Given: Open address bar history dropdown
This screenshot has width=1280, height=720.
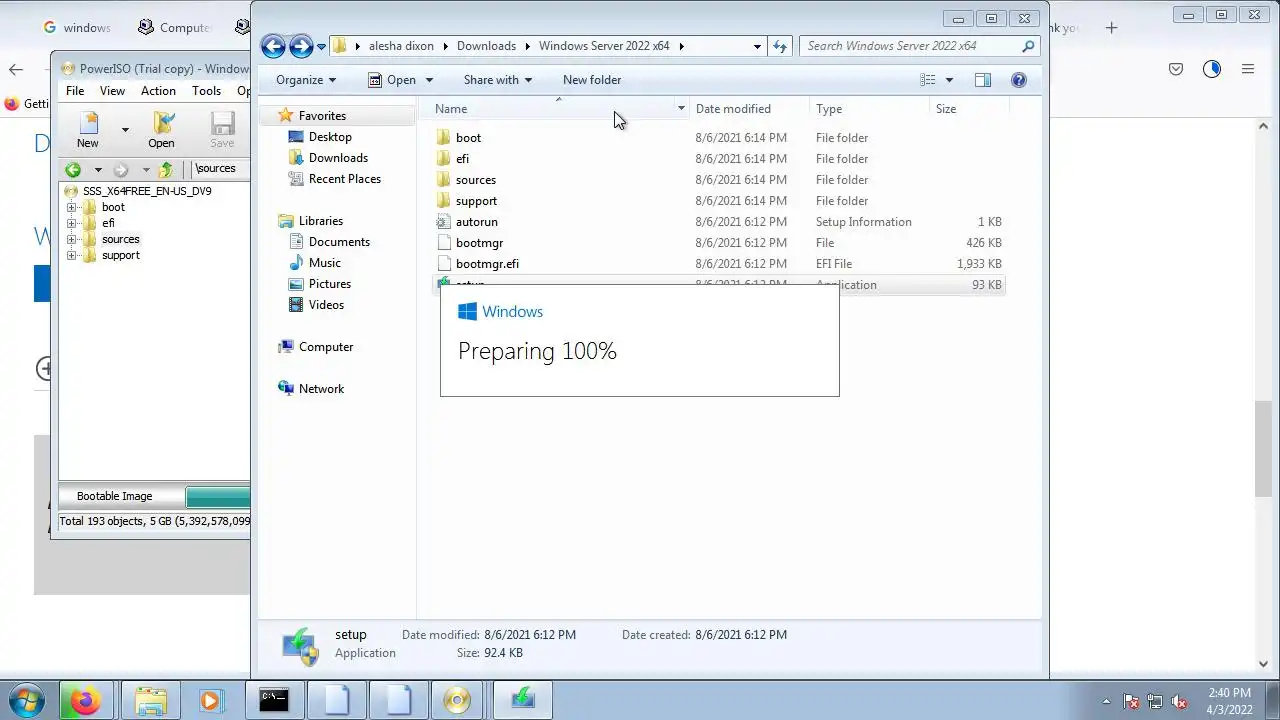Looking at the screenshot, I should click(x=757, y=46).
